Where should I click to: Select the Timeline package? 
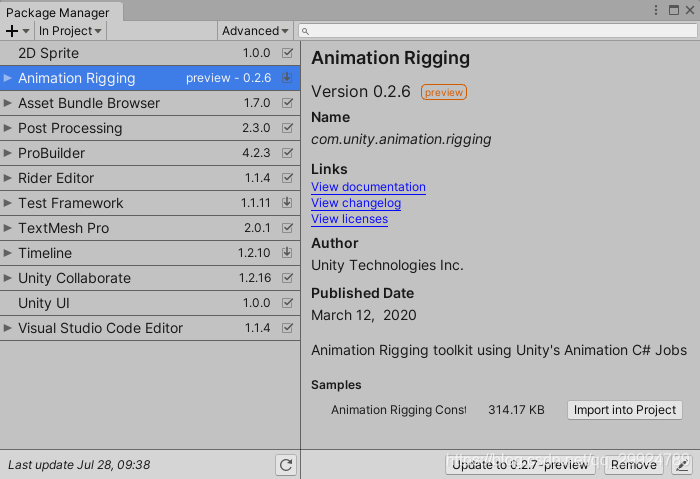pyautogui.click(x=150, y=253)
